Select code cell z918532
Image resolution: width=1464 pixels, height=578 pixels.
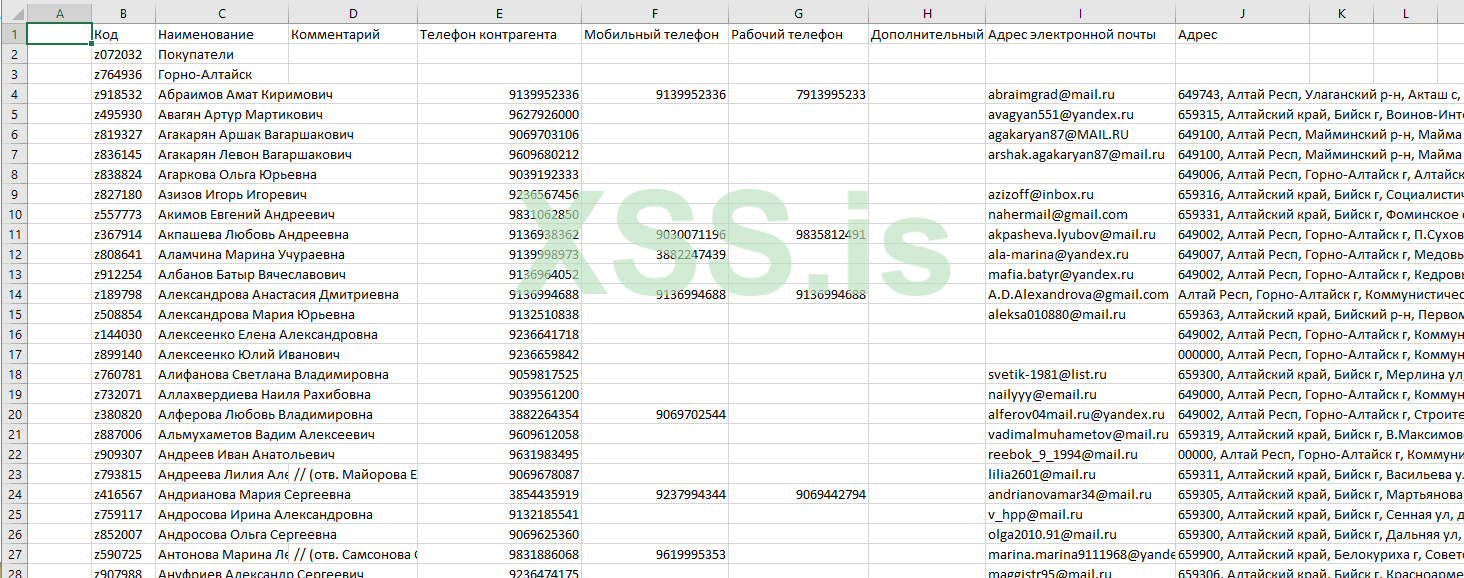click(123, 94)
